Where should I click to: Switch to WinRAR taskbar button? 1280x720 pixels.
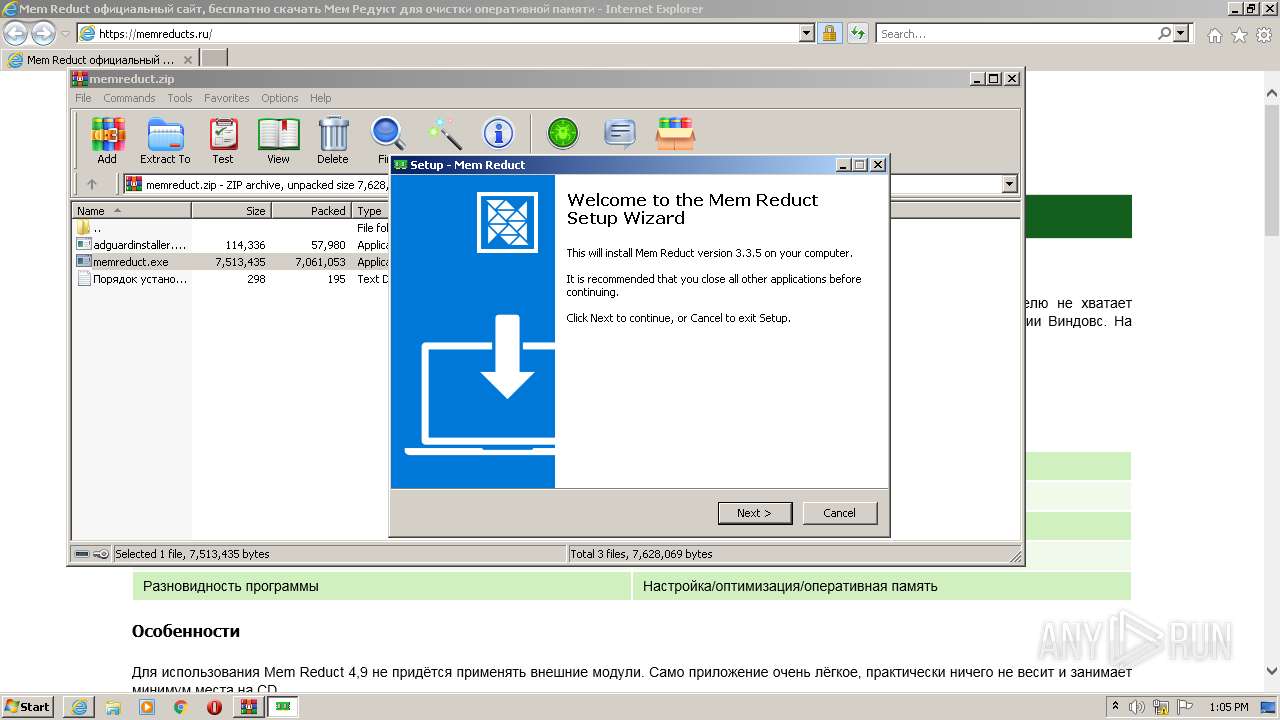click(x=248, y=707)
